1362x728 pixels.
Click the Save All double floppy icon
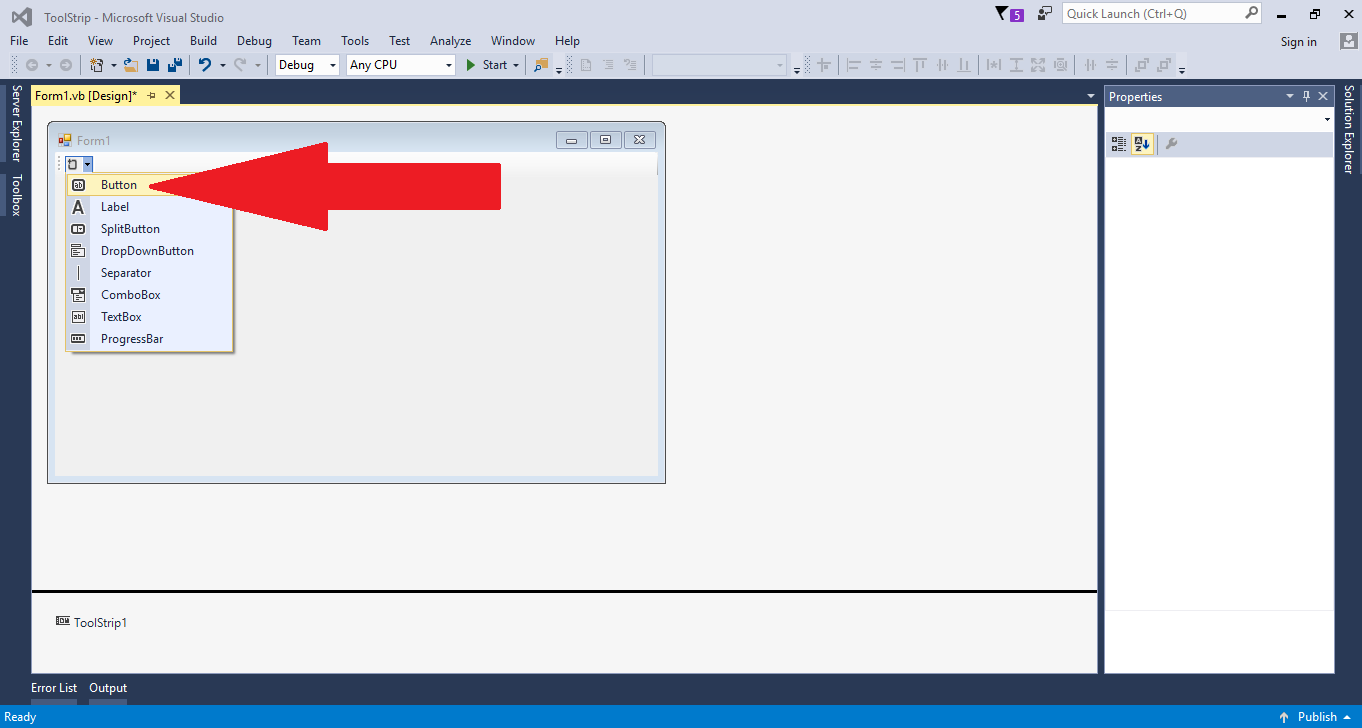coord(174,65)
